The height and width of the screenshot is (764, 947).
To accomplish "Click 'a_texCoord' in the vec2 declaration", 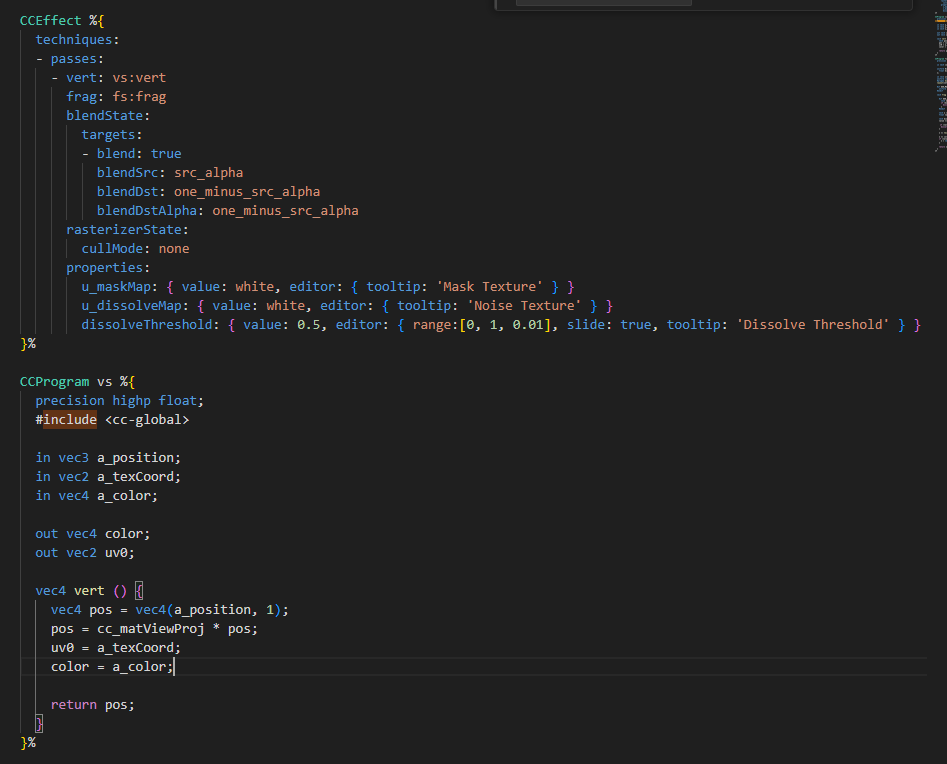I will [x=135, y=477].
